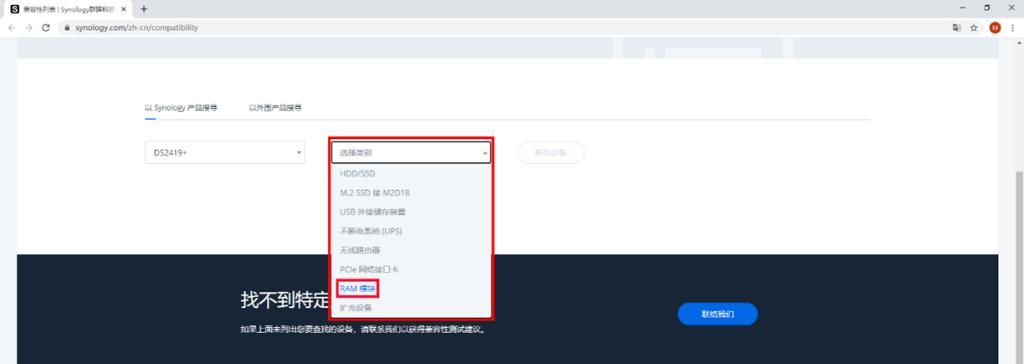The image size is (1024, 364).
Task: Bookmark page with the star icon
Action: coord(974,28)
